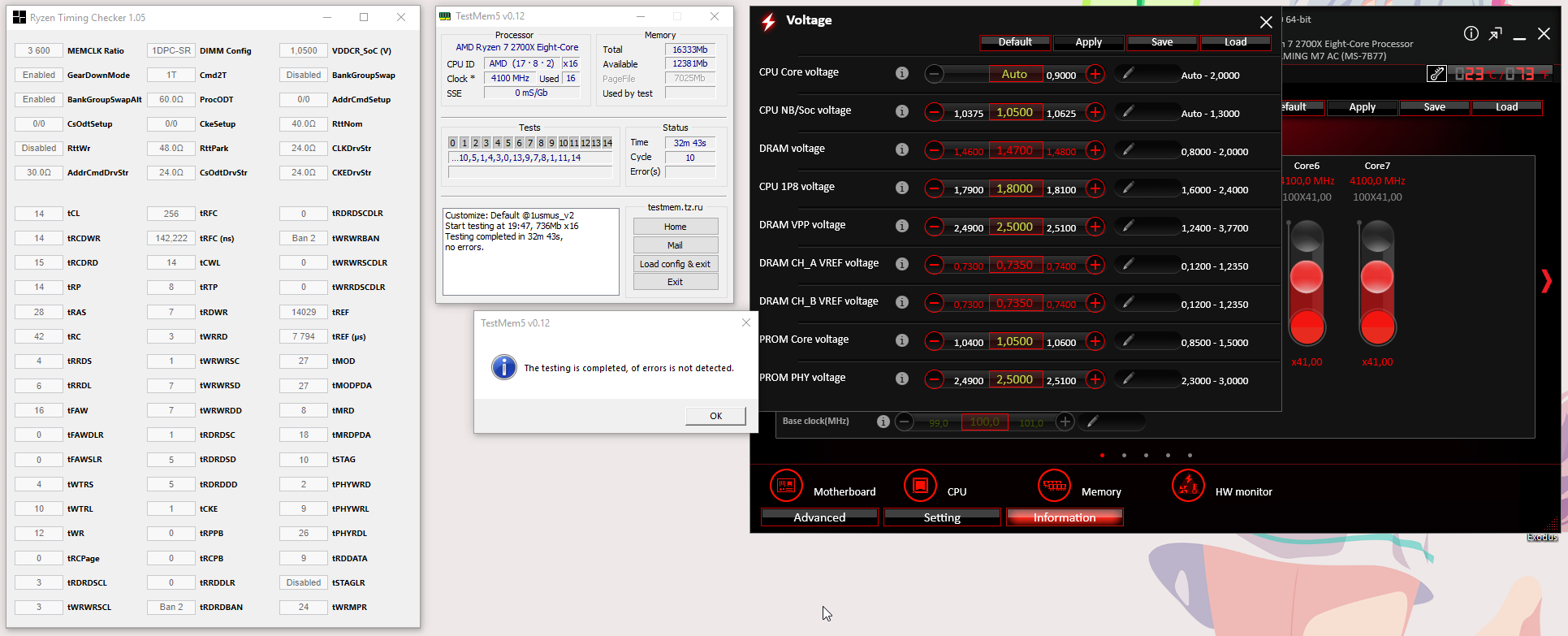Click Exit button in TestMem5
The width and height of the screenshot is (1568, 636).
(676, 282)
